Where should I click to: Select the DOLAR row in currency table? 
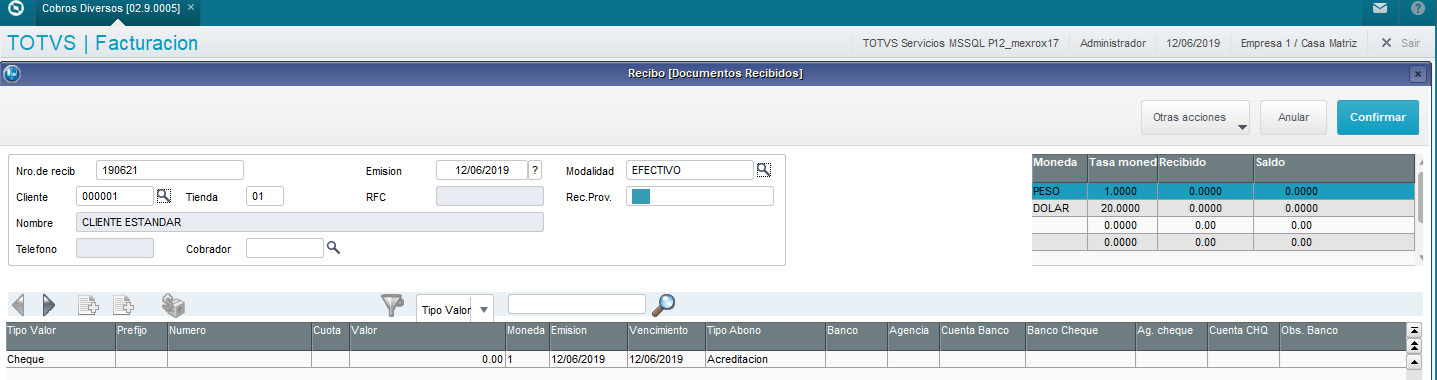point(1223,208)
